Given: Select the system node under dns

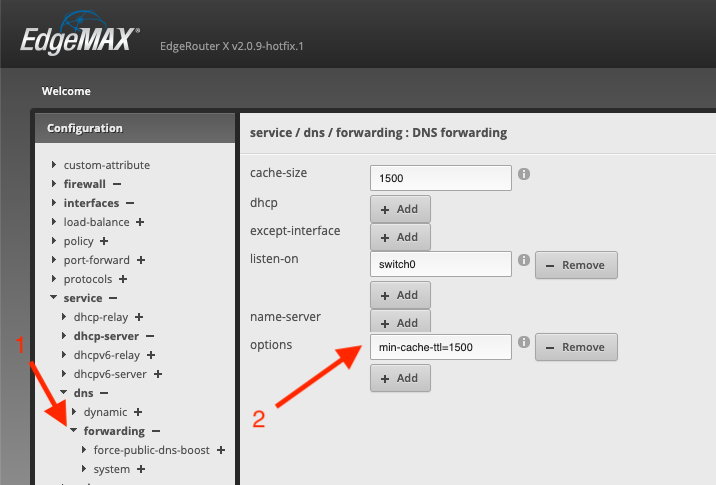Looking at the screenshot, I should coord(111,469).
